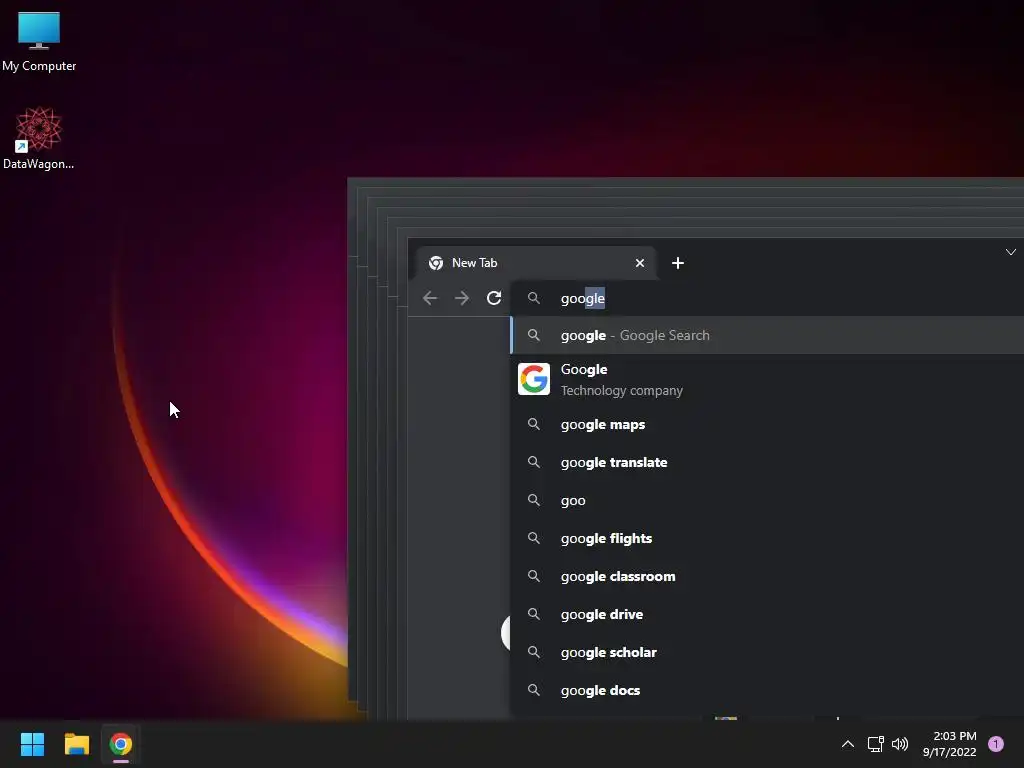Expand Chrome's tab search chevron
1024x768 pixels.
tap(1010, 252)
